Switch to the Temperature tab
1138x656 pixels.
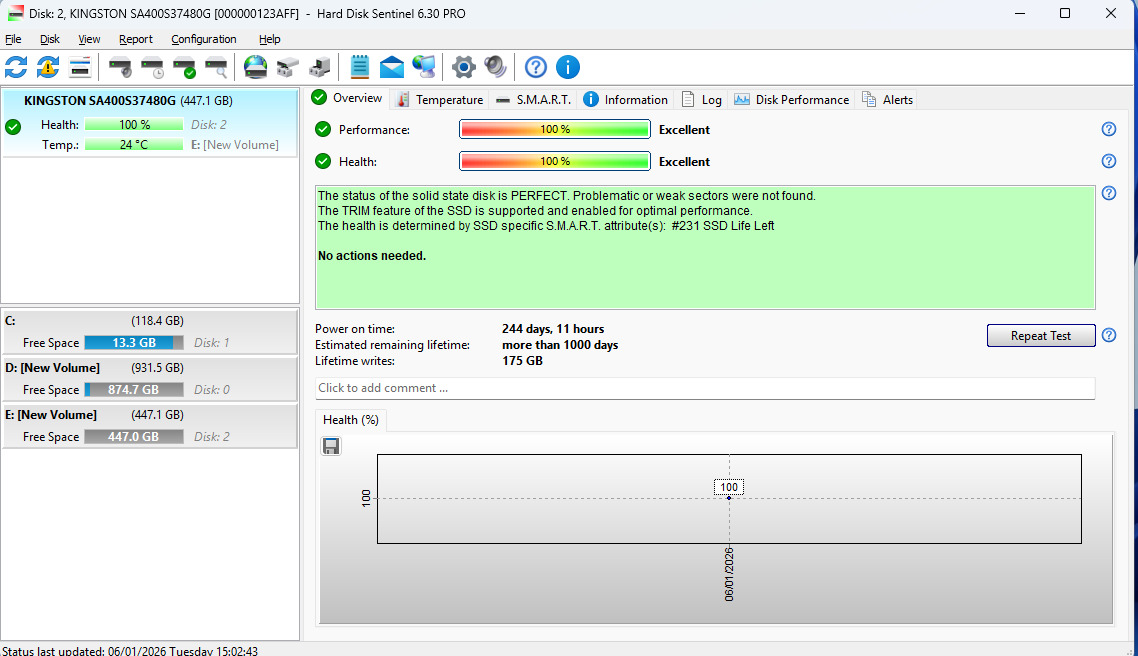tap(440, 99)
